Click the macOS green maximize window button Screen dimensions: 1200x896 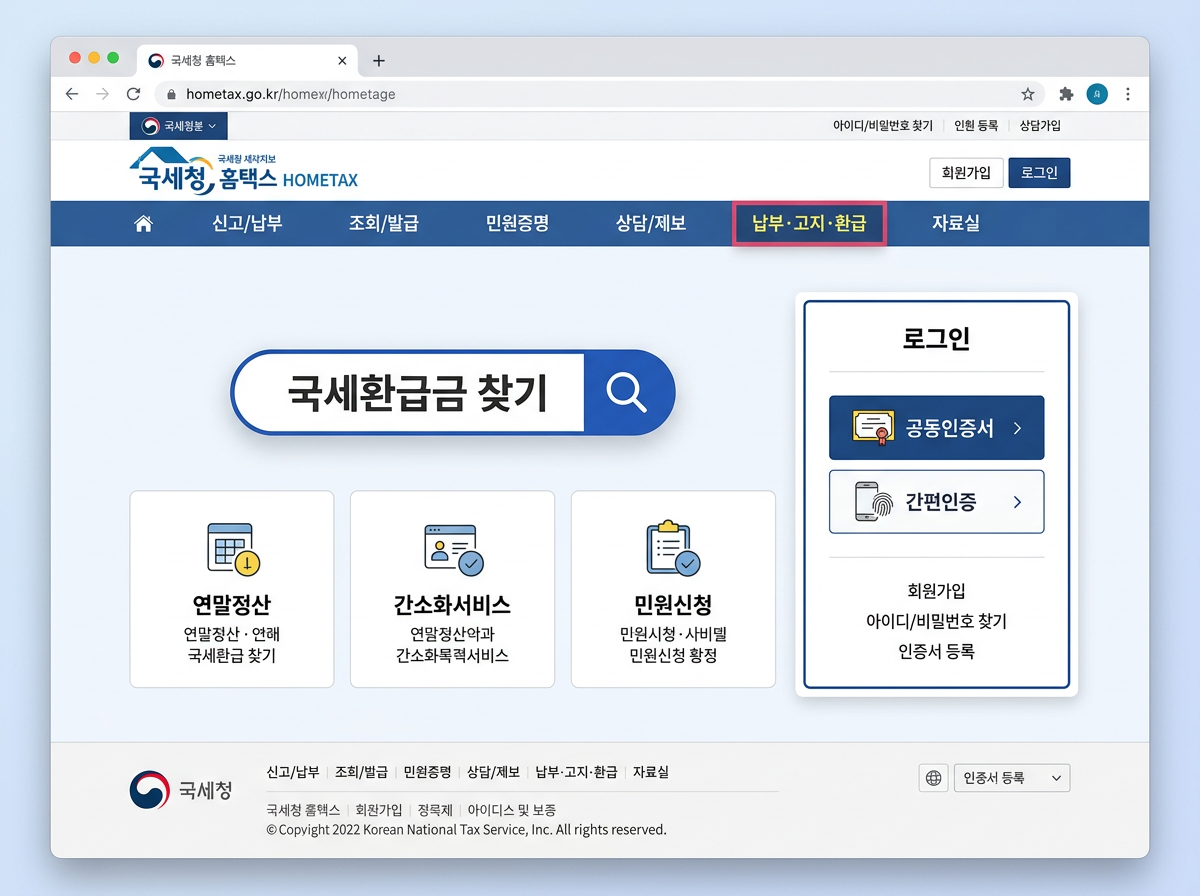[113, 58]
